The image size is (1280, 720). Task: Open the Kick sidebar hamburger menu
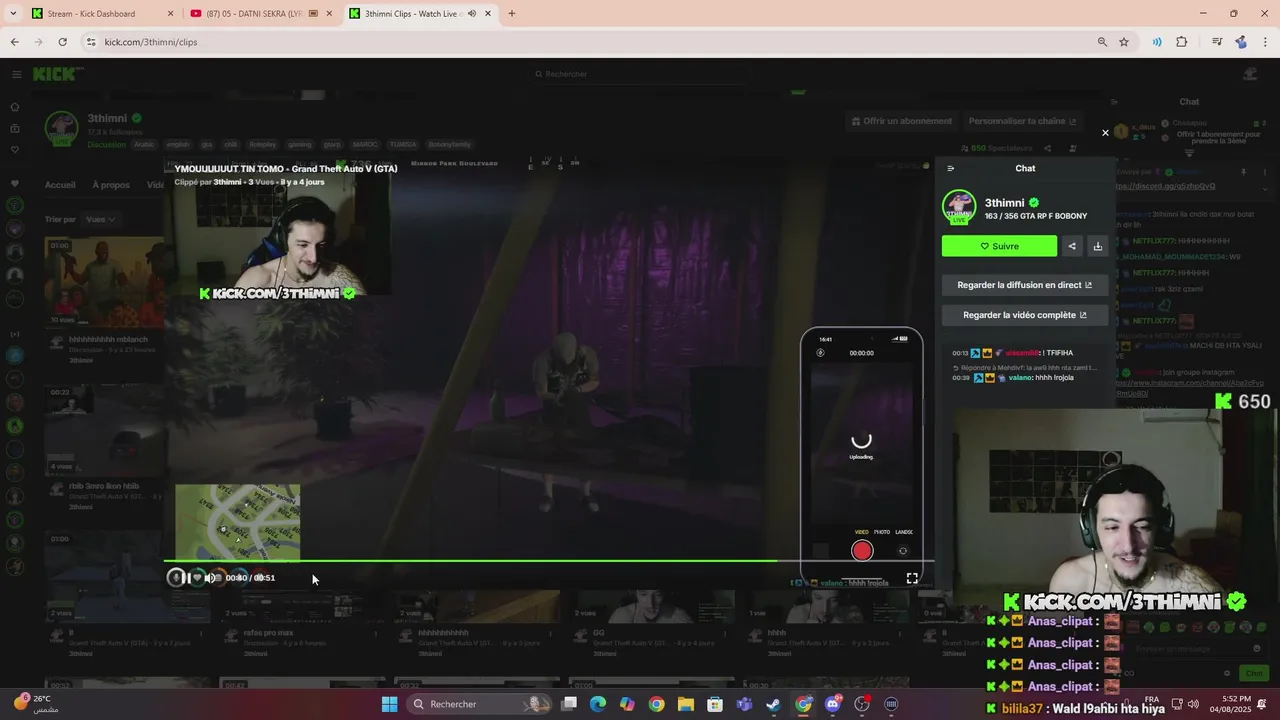[x=16, y=74]
